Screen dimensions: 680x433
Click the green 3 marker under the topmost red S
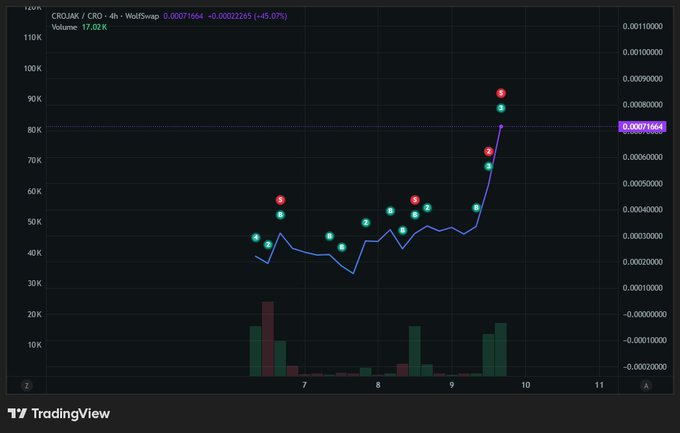[x=501, y=108]
